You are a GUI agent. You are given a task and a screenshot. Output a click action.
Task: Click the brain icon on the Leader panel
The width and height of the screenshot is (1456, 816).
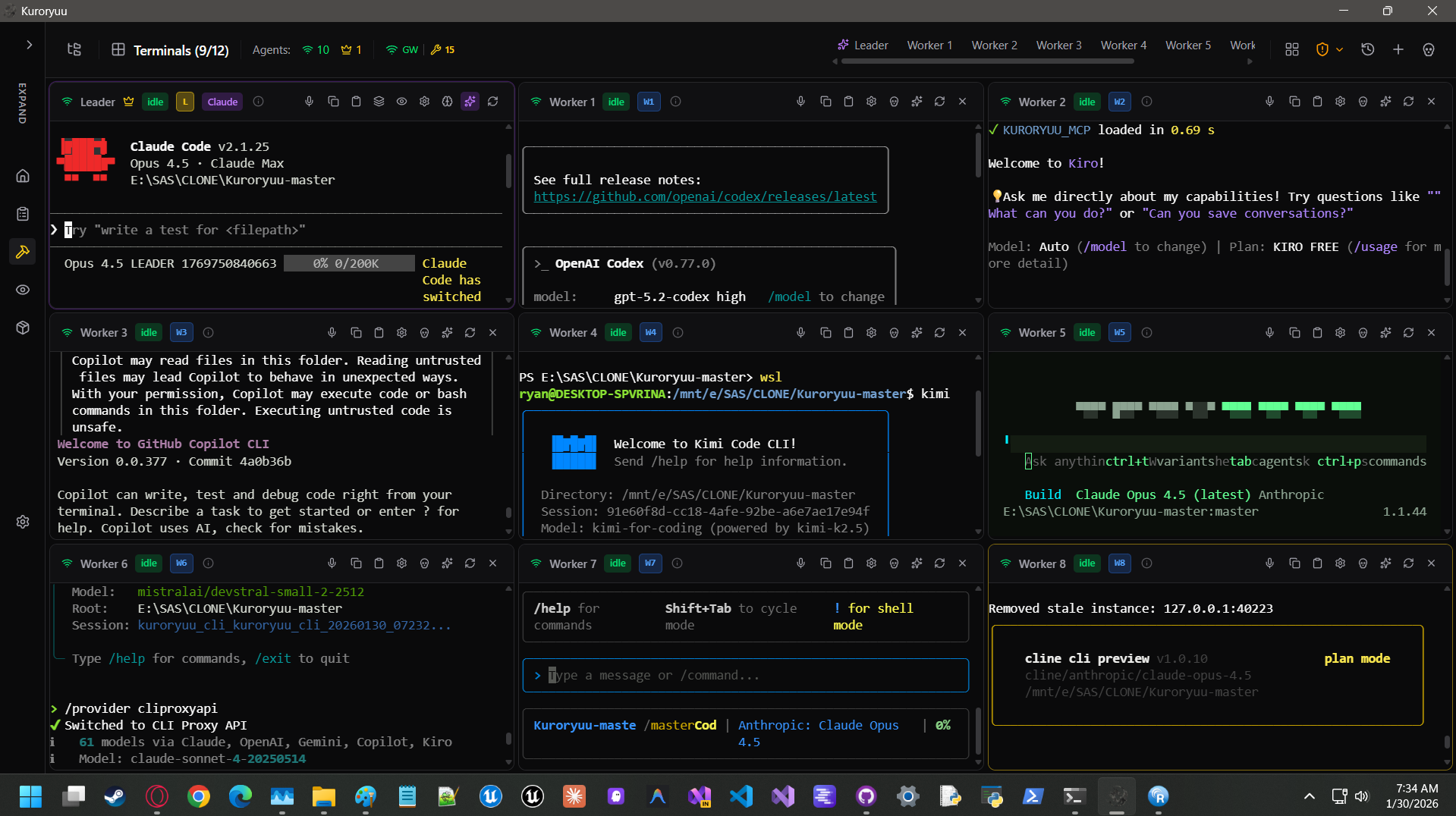coord(447,101)
